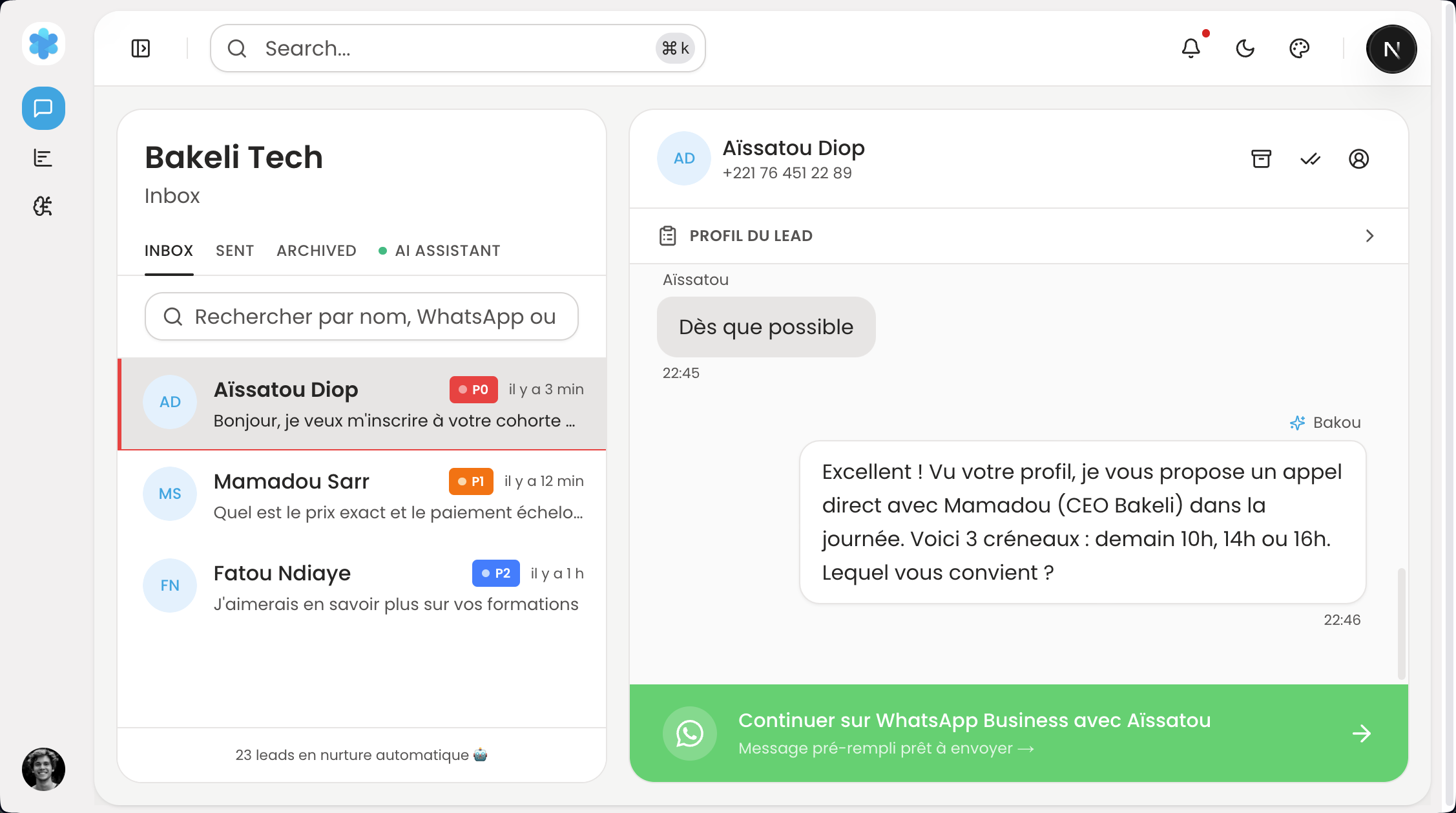Expand the PROFIL DU LEAD section
The height and width of the screenshot is (813, 1456).
click(1019, 236)
